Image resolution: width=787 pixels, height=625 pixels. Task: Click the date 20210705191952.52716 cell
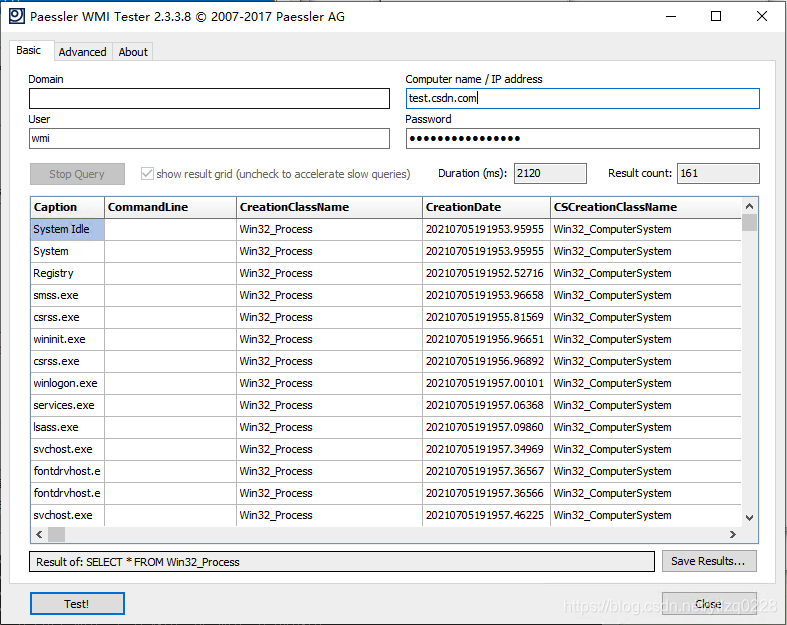click(x=486, y=274)
